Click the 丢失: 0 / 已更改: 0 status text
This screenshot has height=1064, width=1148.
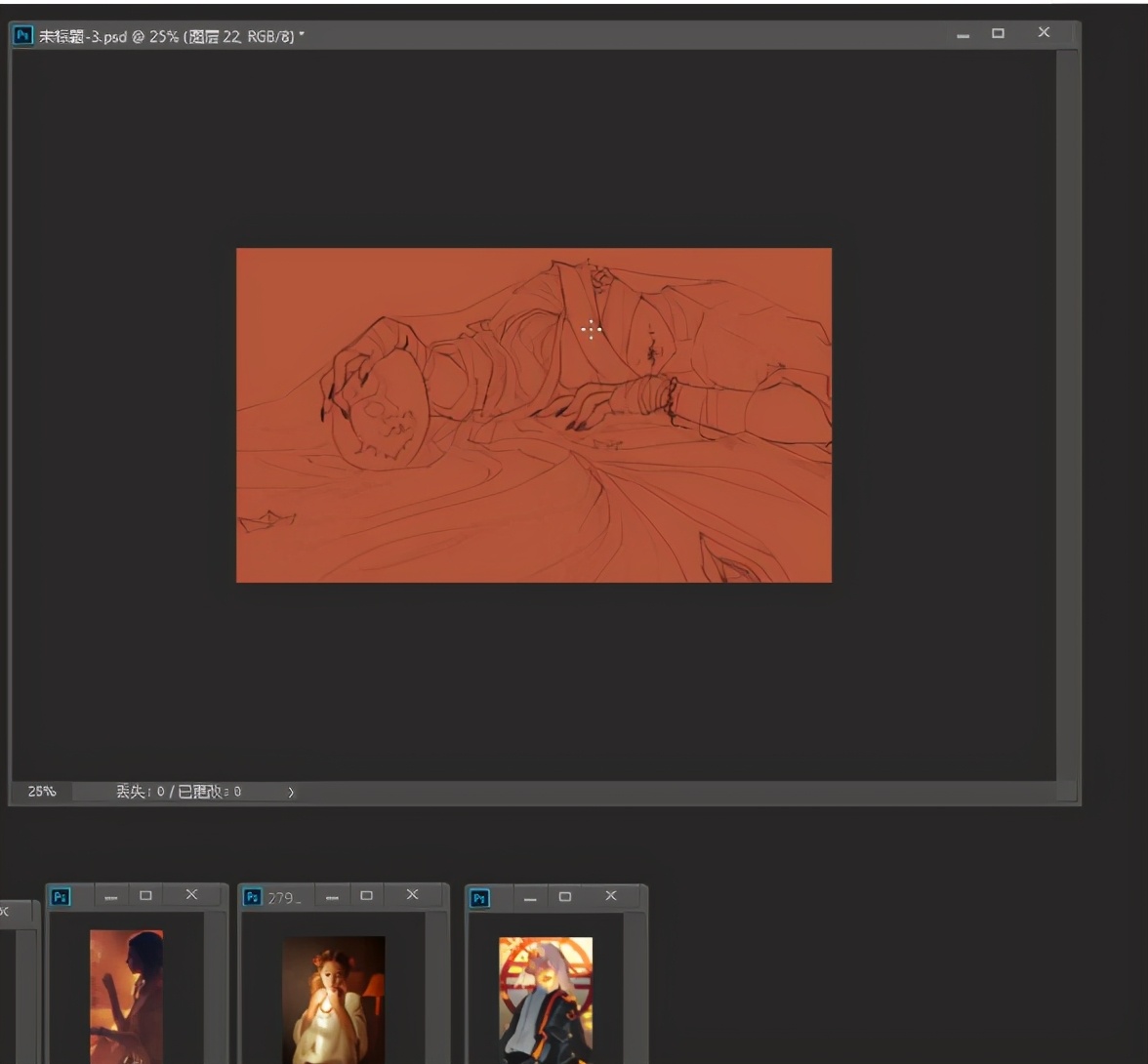coord(179,792)
